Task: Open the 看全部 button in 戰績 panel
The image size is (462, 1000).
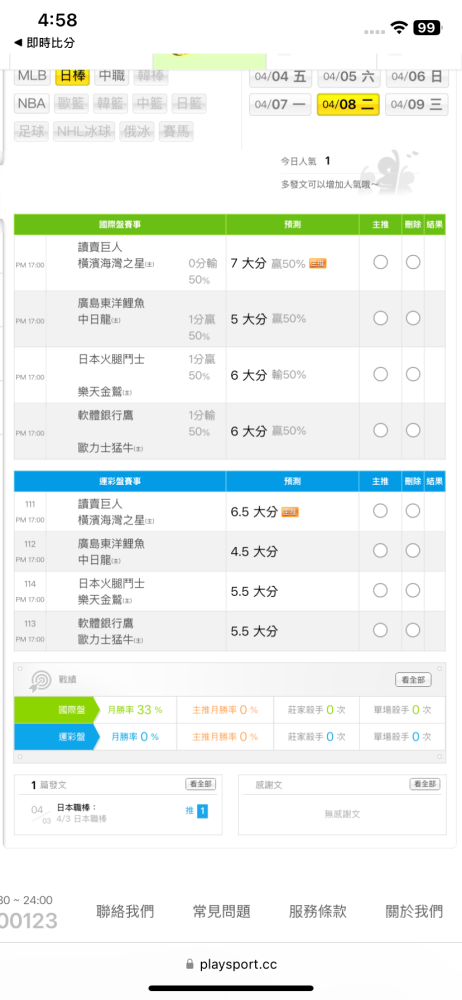Action: 413,680
